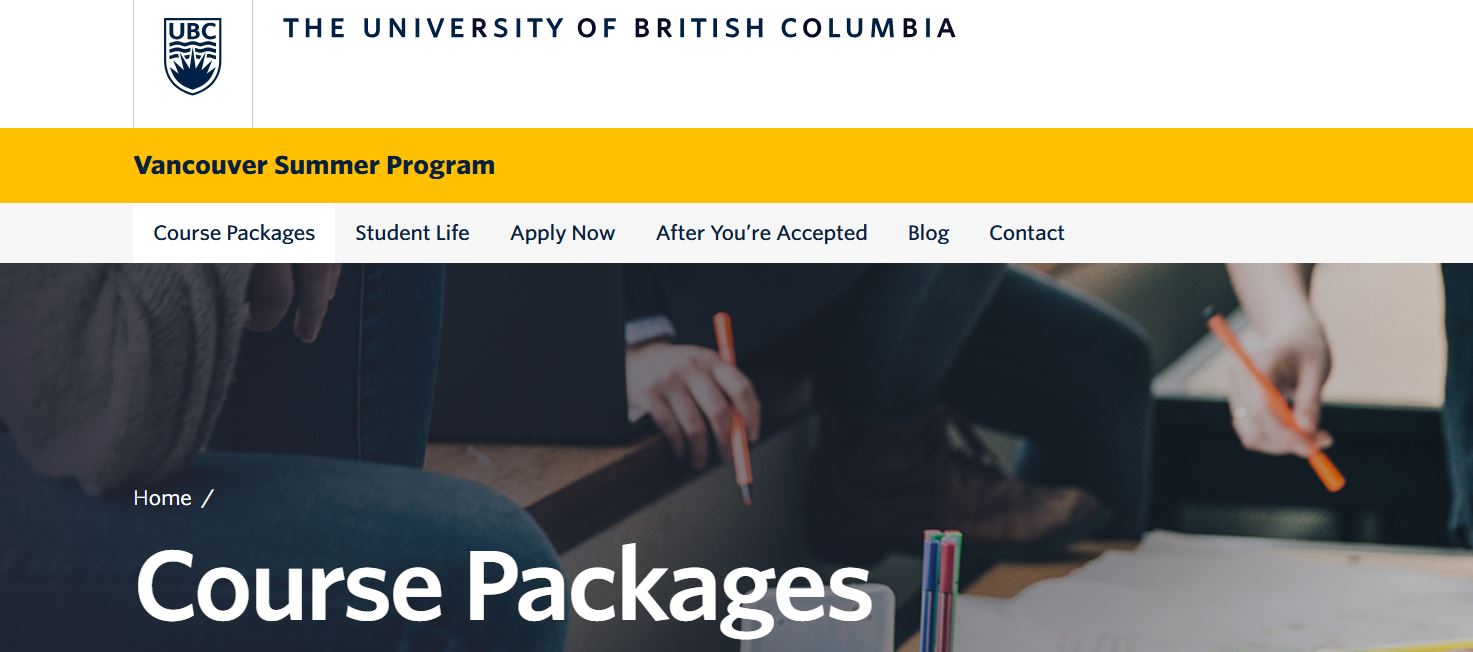Click empty yellow banner area beside program title
Image resolution: width=1473 pixels, height=652 pixels.
point(980,165)
